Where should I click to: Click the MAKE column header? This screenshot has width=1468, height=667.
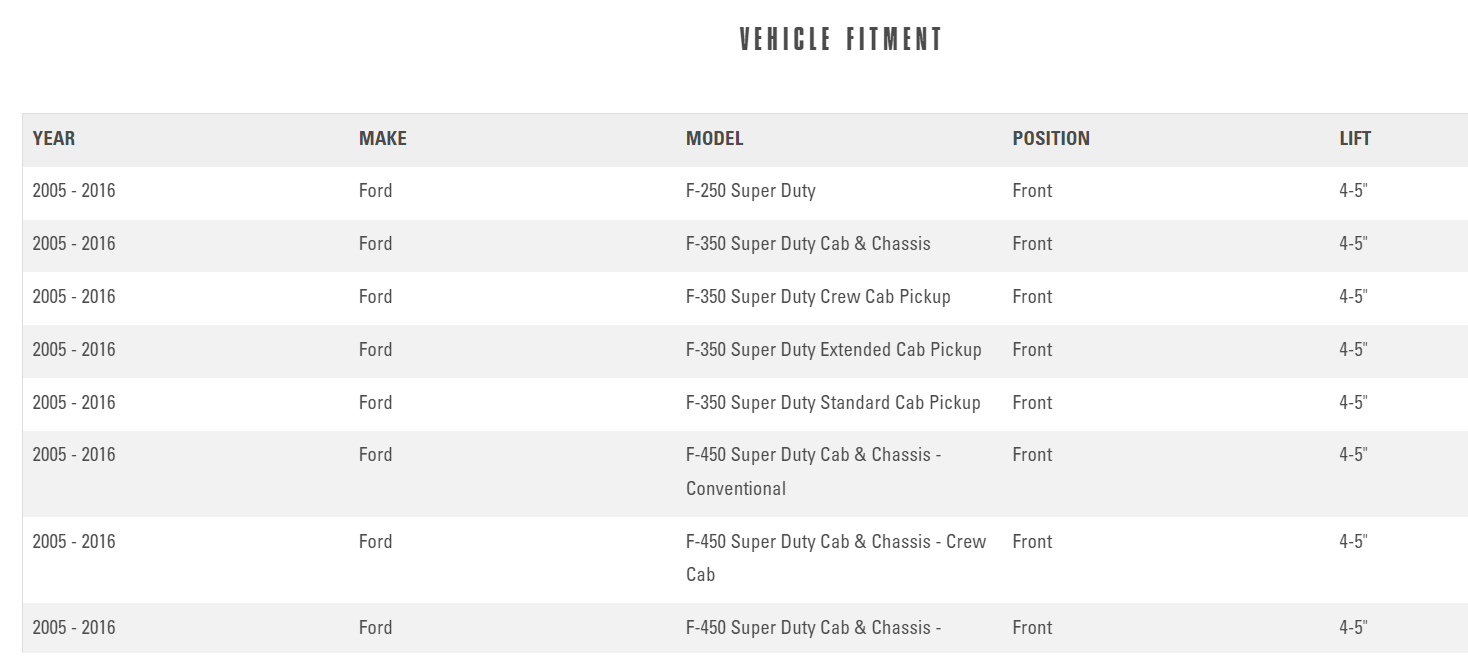pyautogui.click(x=383, y=139)
